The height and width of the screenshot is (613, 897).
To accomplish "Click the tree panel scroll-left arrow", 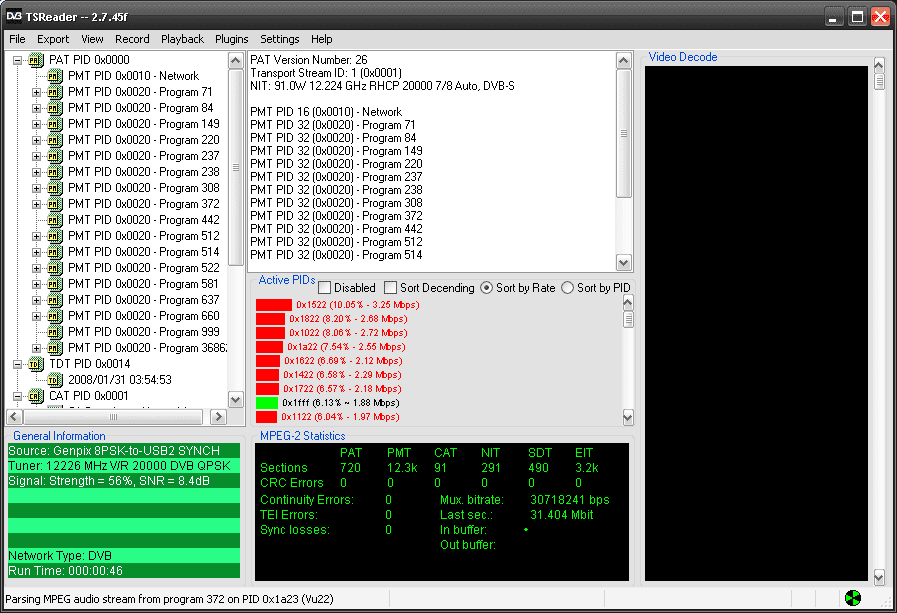I will coord(14,417).
